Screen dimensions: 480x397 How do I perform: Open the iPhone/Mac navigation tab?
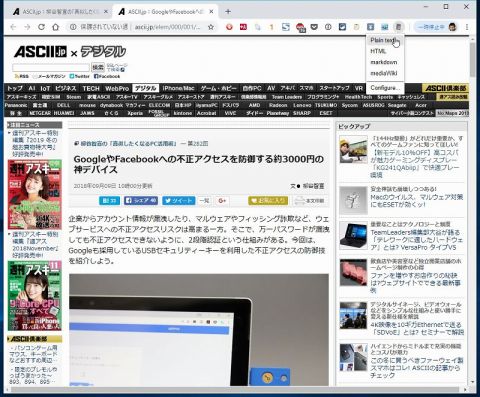[x=178, y=88]
